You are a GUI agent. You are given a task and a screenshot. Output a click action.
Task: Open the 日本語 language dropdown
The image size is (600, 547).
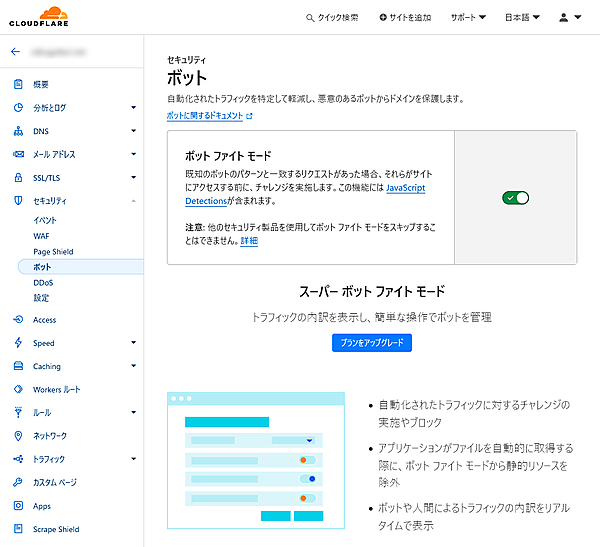pos(521,17)
